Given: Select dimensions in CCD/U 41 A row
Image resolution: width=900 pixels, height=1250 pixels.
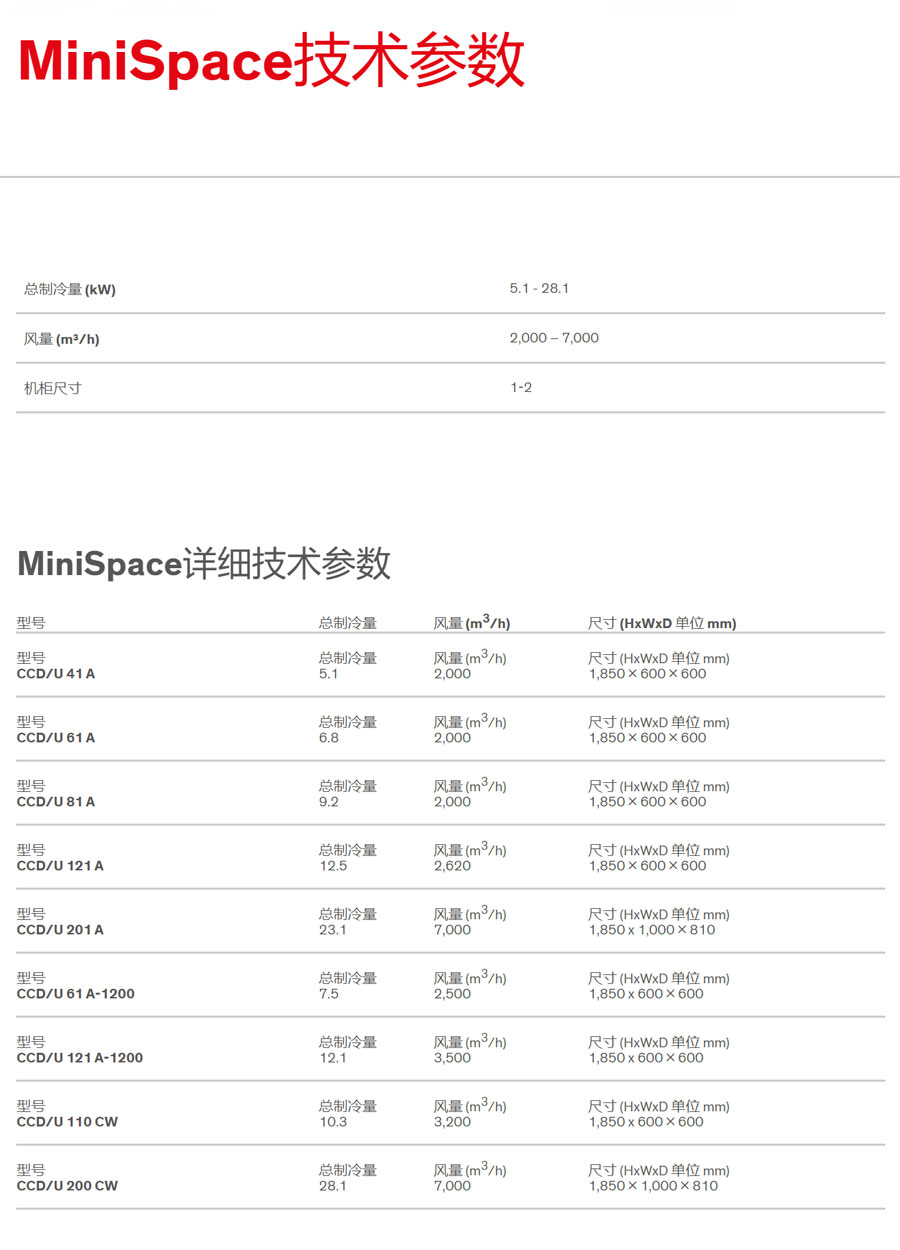Looking at the screenshot, I should [x=647, y=674].
